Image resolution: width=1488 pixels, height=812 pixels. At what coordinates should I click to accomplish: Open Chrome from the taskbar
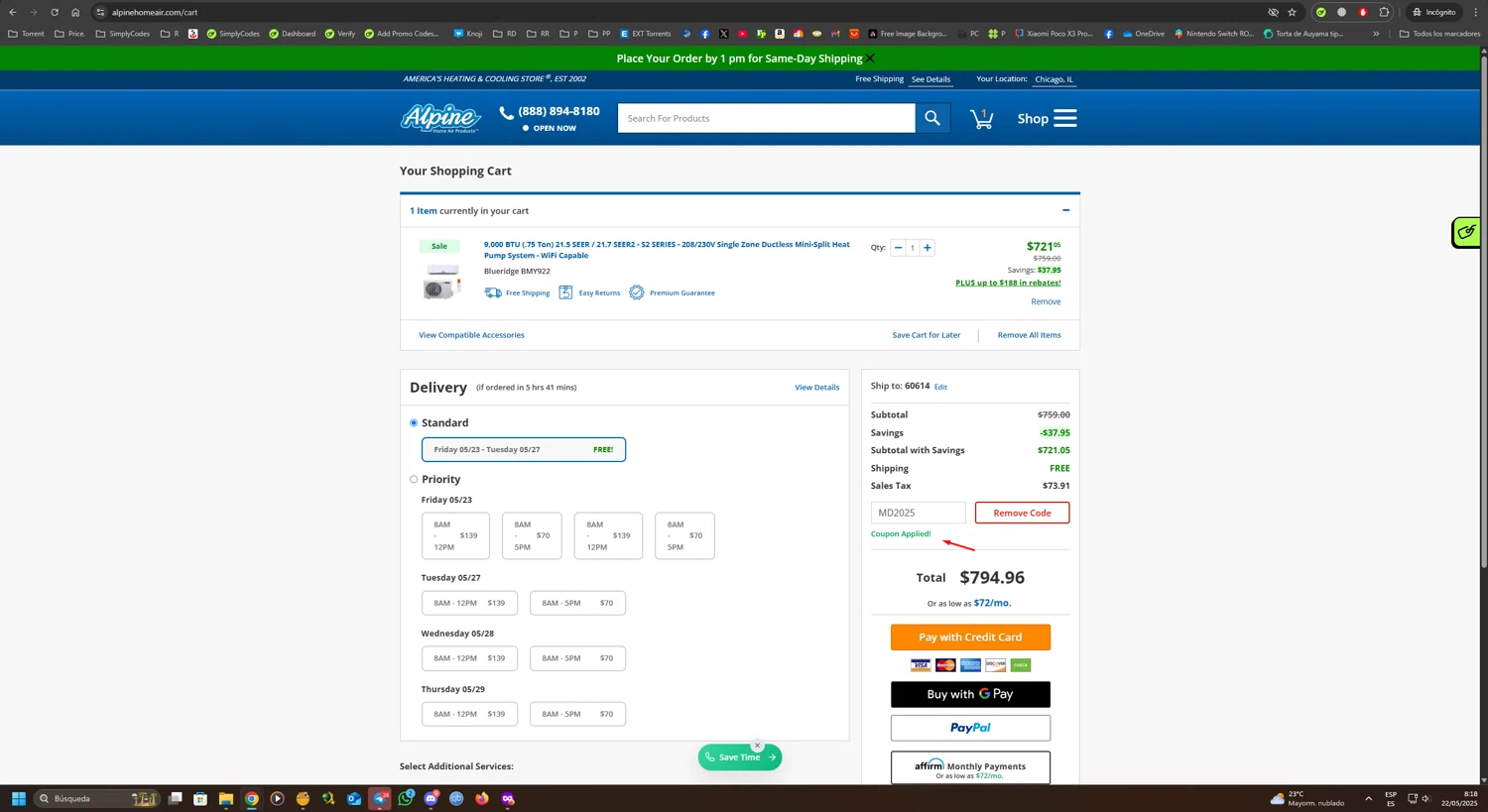pos(252,798)
